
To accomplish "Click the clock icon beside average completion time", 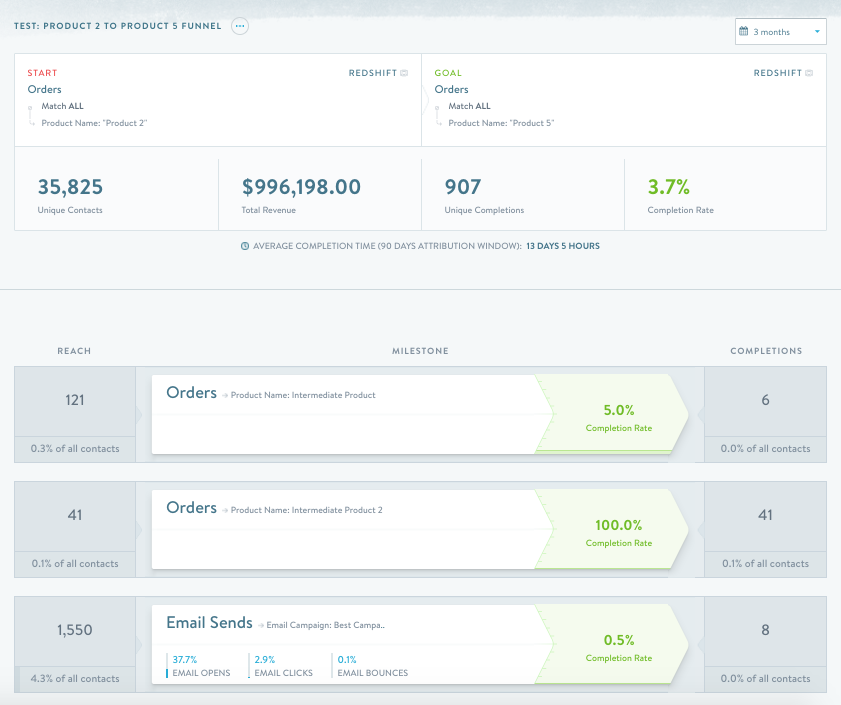I will pyautogui.click(x=245, y=246).
